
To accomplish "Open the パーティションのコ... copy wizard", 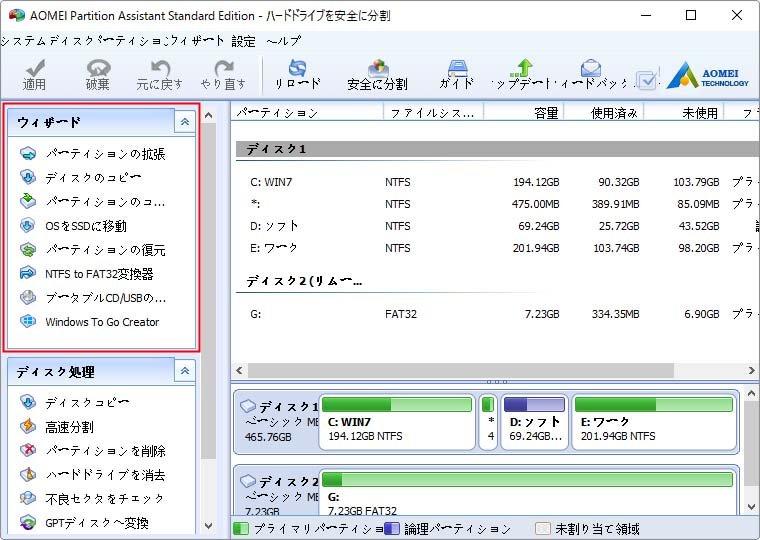I will 92,201.
